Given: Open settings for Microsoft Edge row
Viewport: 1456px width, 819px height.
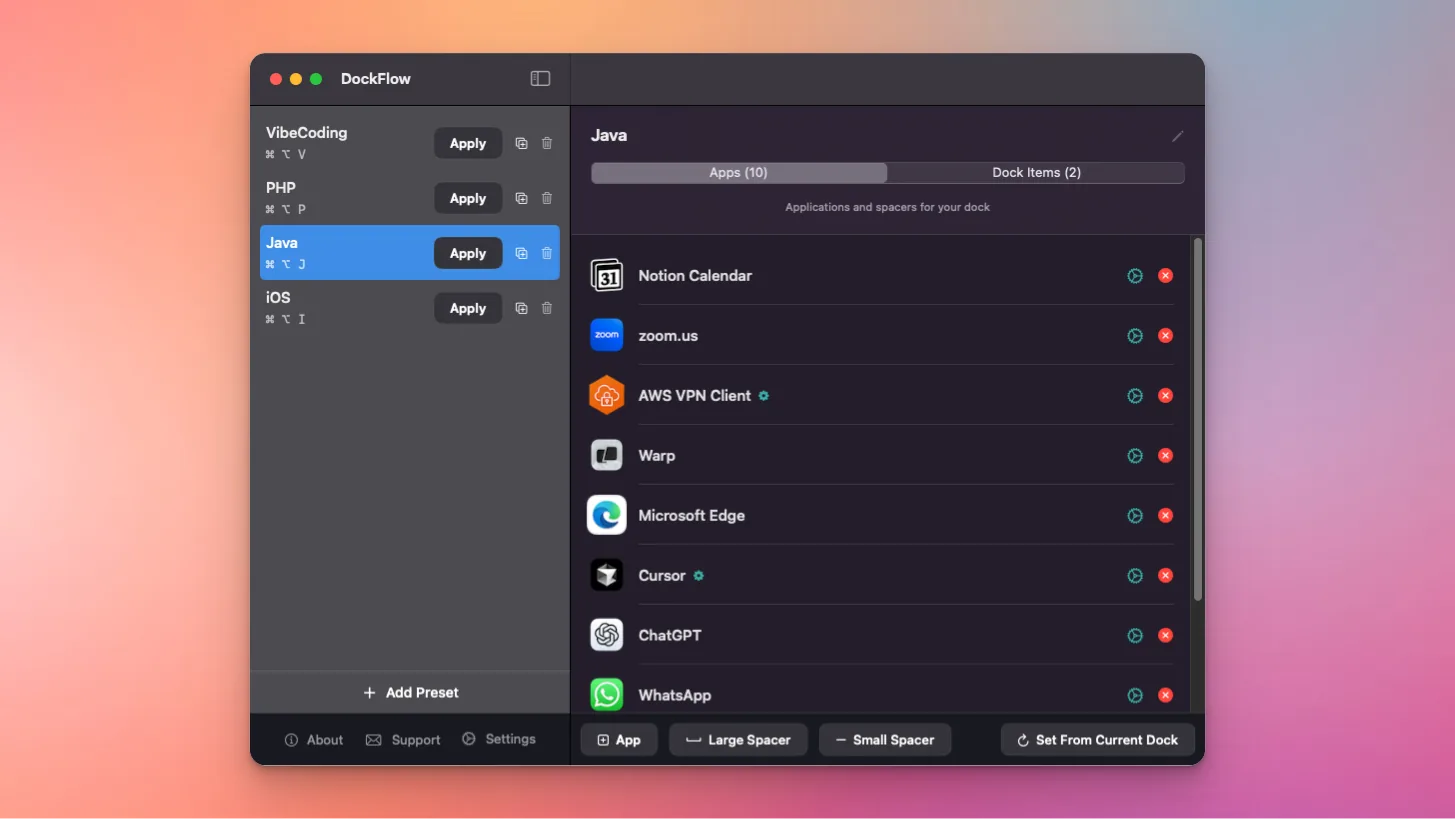Looking at the screenshot, I should (1135, 516).
